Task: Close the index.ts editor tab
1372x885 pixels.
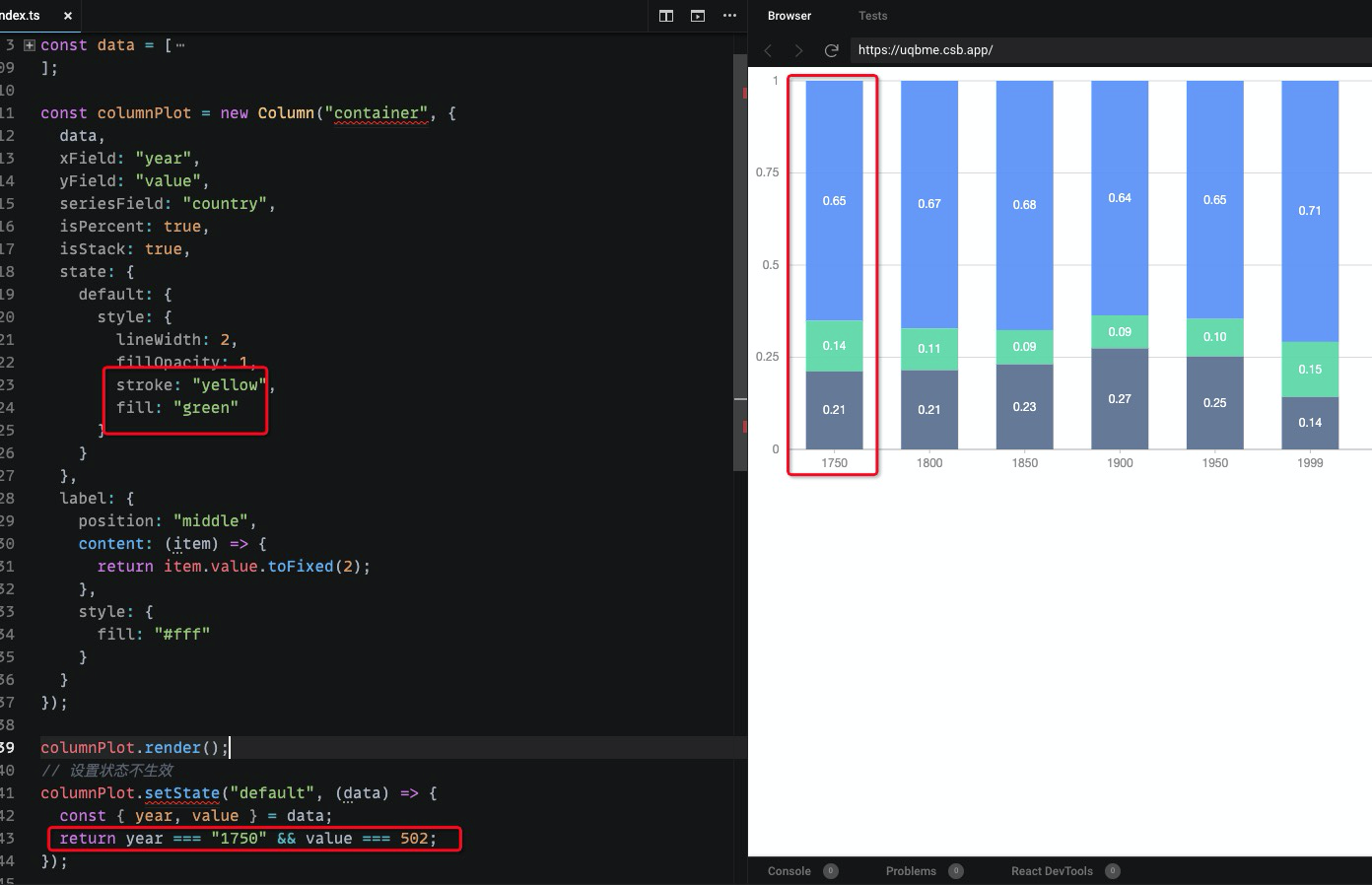Action: pyautogui.click(x=66, y=15)
